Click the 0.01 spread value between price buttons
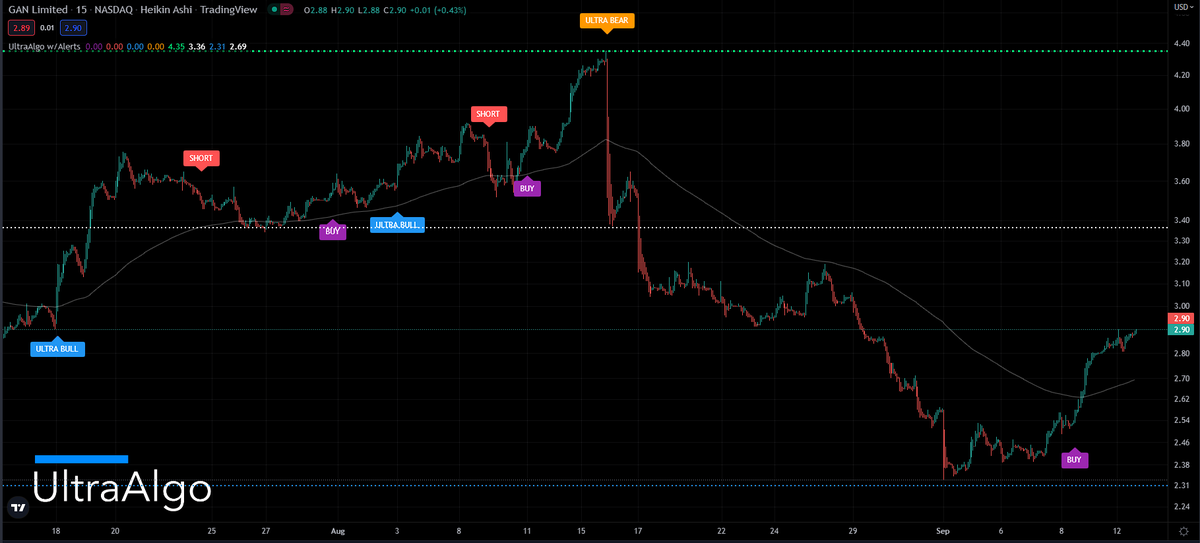1200x543 pixels. point(47,29)
